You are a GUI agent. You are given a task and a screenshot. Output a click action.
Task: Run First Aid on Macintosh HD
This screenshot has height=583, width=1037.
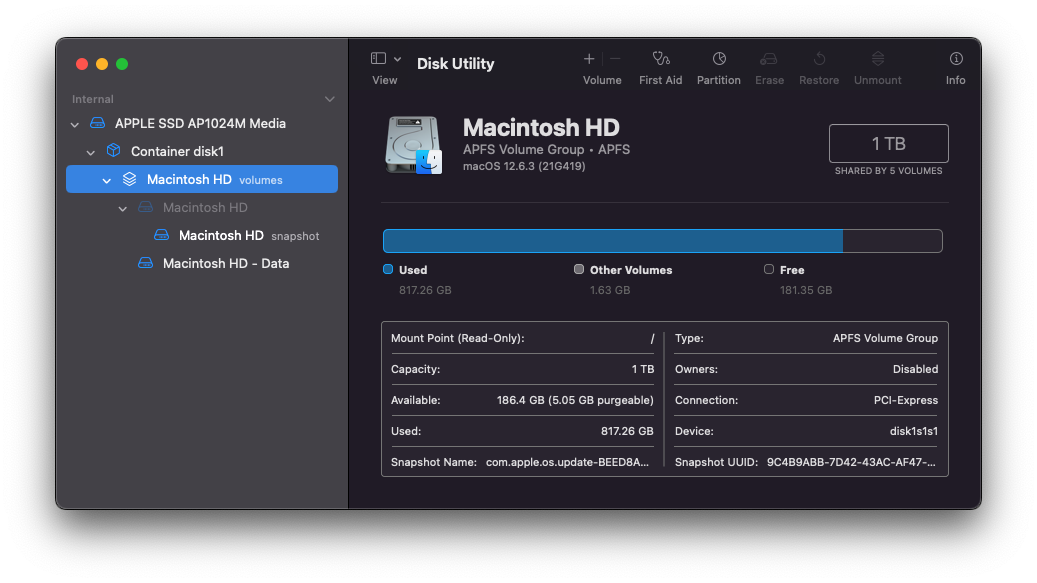660,63
